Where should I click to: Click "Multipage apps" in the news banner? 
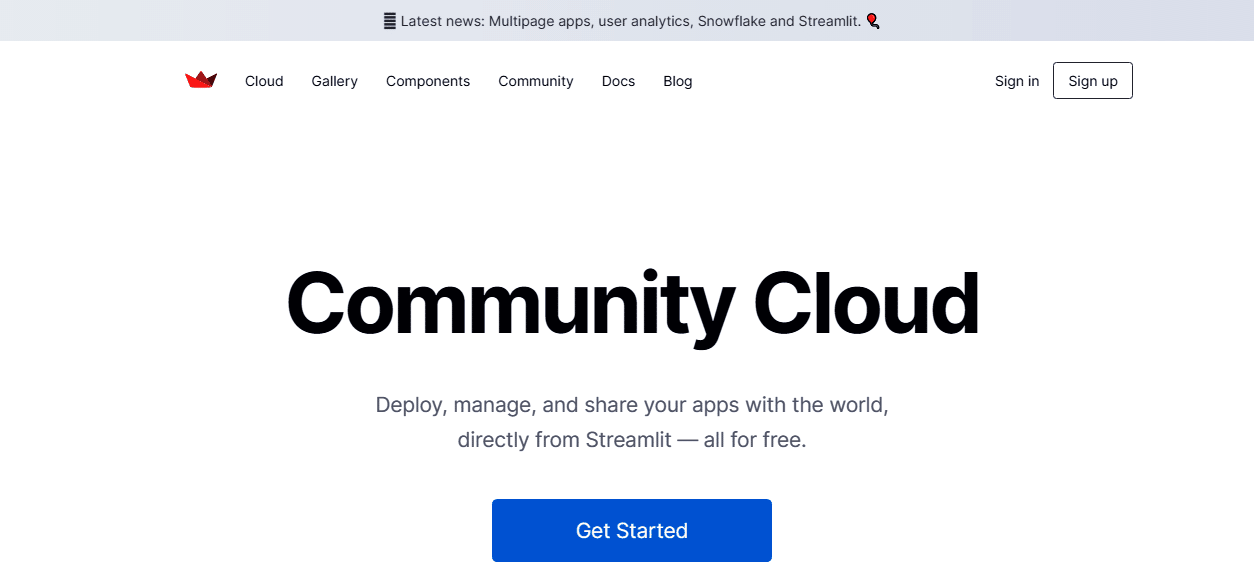(539, 21)
